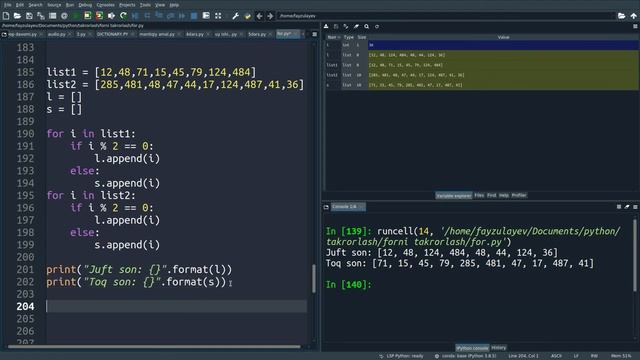Click console vertical scrollbar
Screen dimensions: 640x360
pyautogui.click(x=635, y=255)
